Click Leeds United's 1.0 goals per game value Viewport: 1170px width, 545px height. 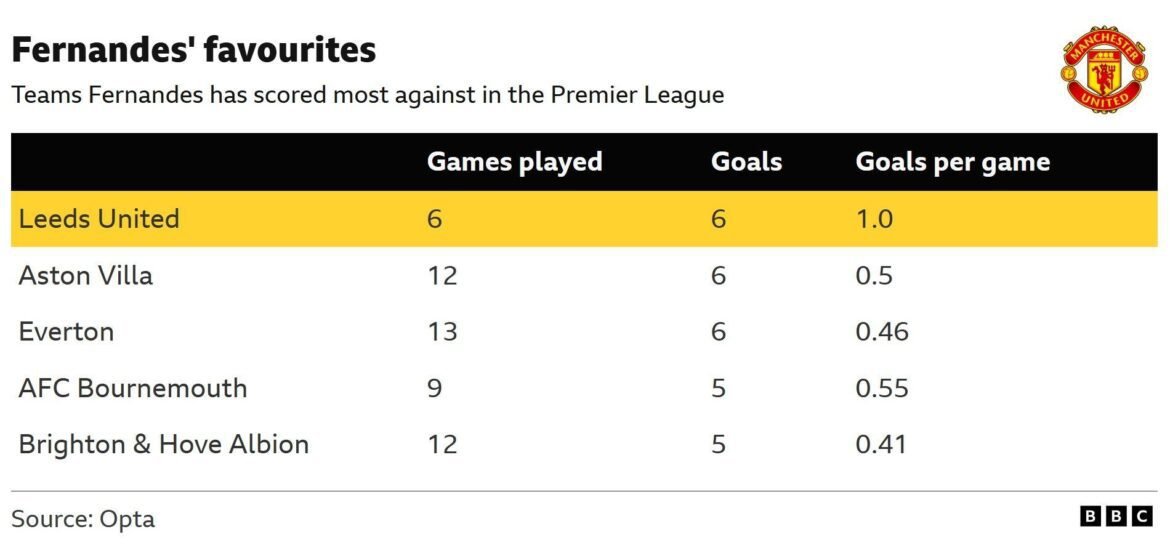[x=874, y=219]
